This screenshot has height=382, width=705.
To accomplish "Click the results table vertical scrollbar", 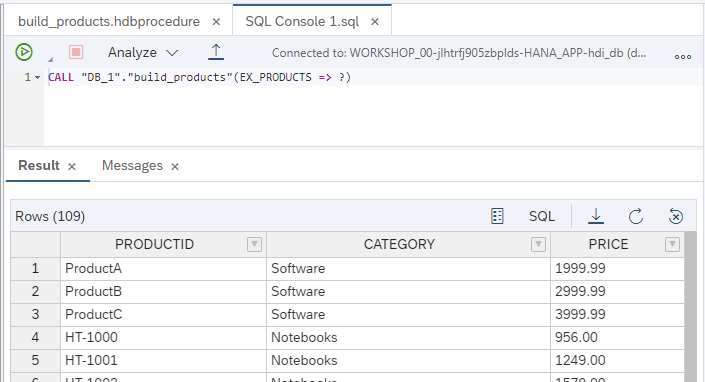I will click(690, 306).
